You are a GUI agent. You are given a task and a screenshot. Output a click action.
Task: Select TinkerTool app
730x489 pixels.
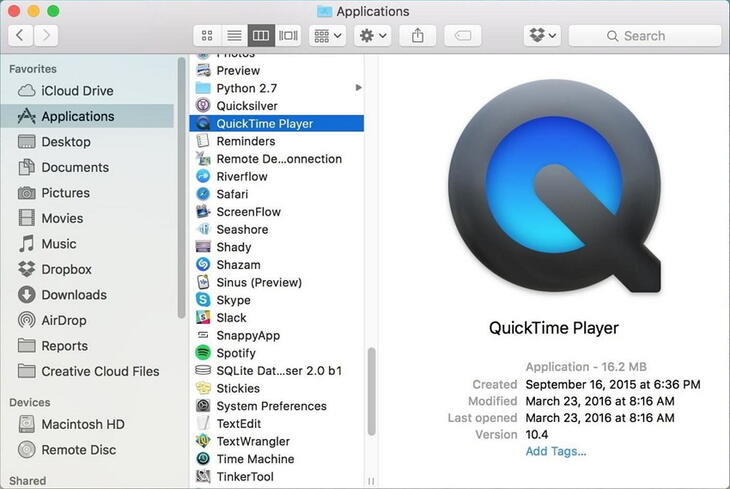coord(277,476)
